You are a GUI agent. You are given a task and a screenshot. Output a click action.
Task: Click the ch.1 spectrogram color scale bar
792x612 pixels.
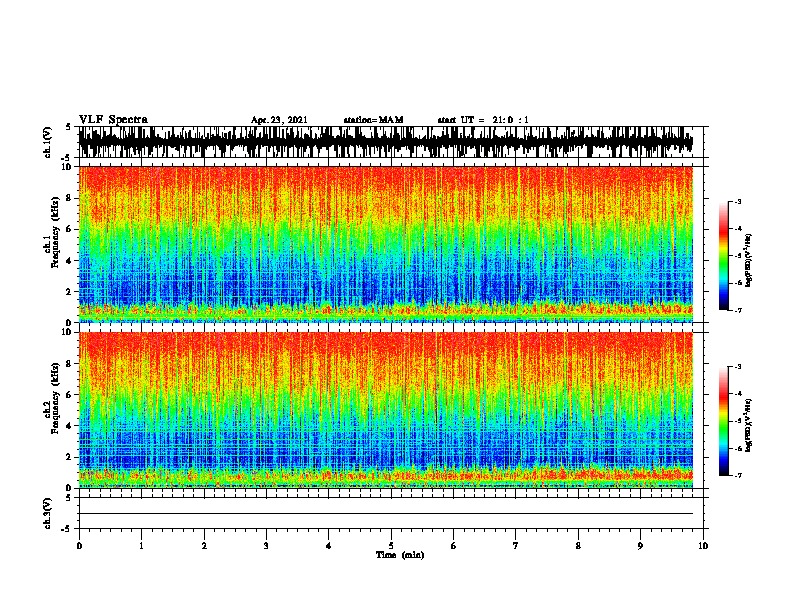[723, 256]
